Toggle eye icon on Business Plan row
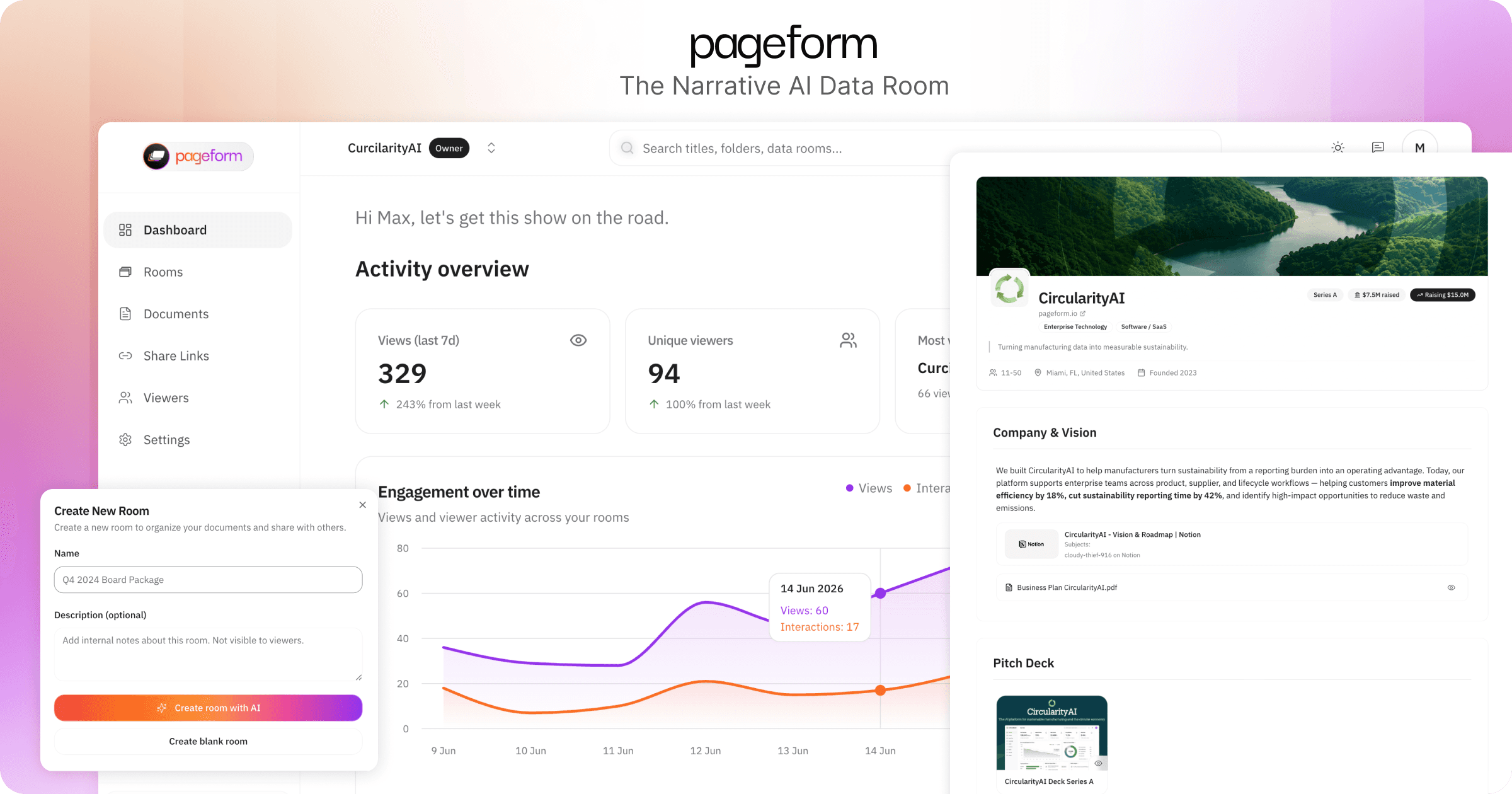The width and height of the screenshot is (1512, 794). (x=1451, y=587)
